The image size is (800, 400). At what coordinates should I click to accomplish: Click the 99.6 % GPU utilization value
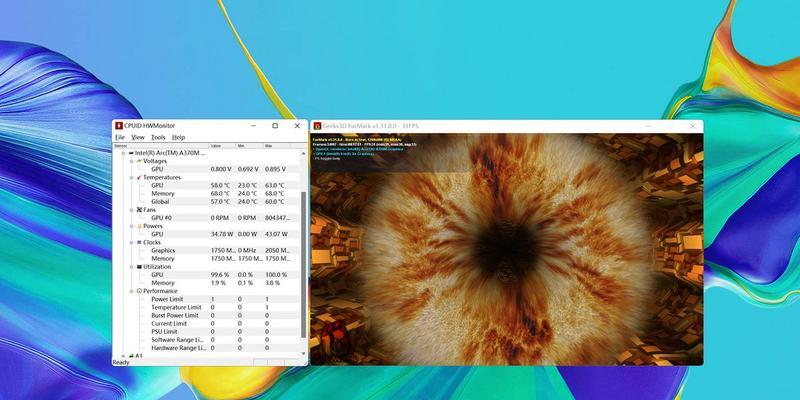click(x=220, y=274)
